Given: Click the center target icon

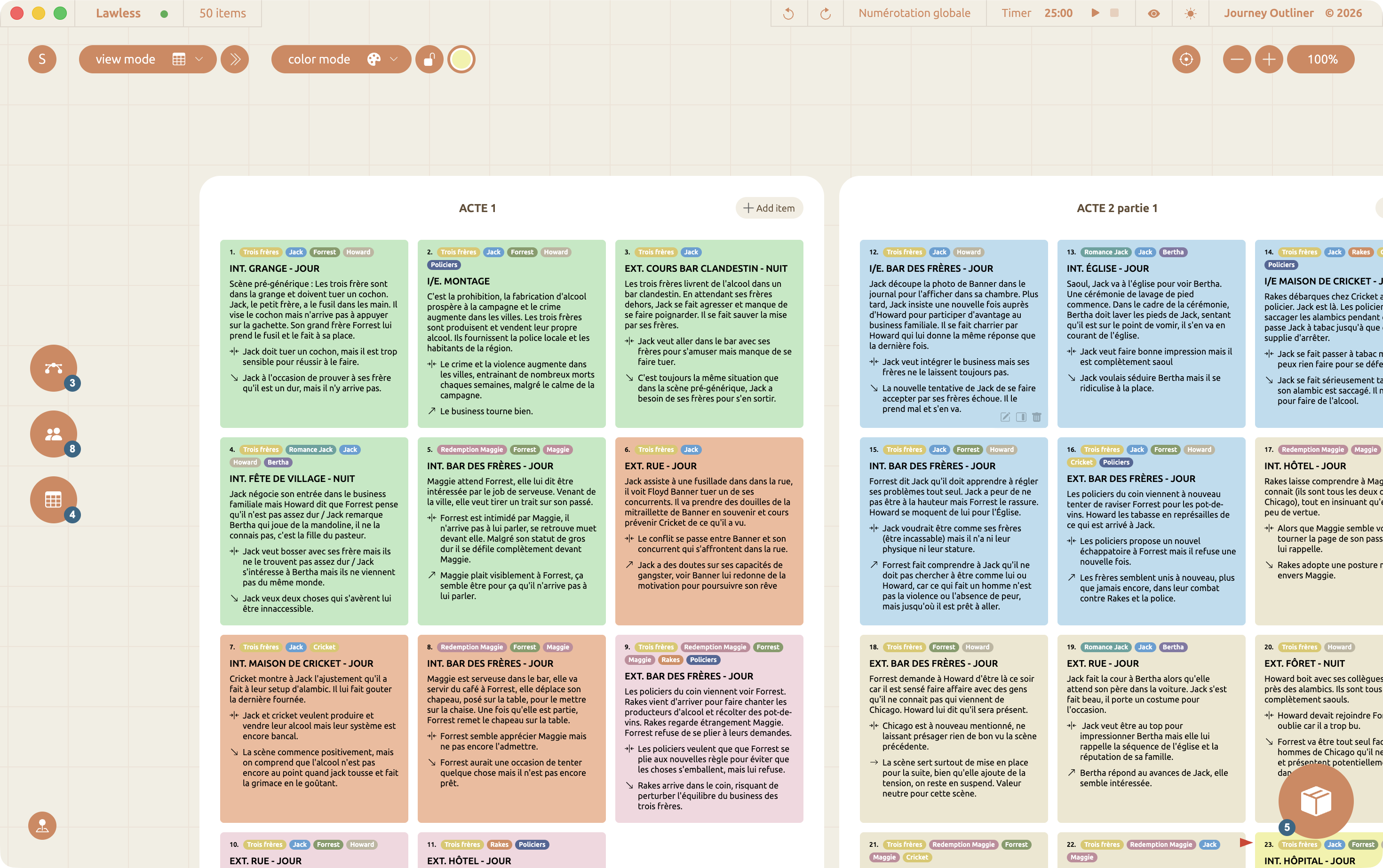Looking at the screenshot, I should coord(1186,59).
